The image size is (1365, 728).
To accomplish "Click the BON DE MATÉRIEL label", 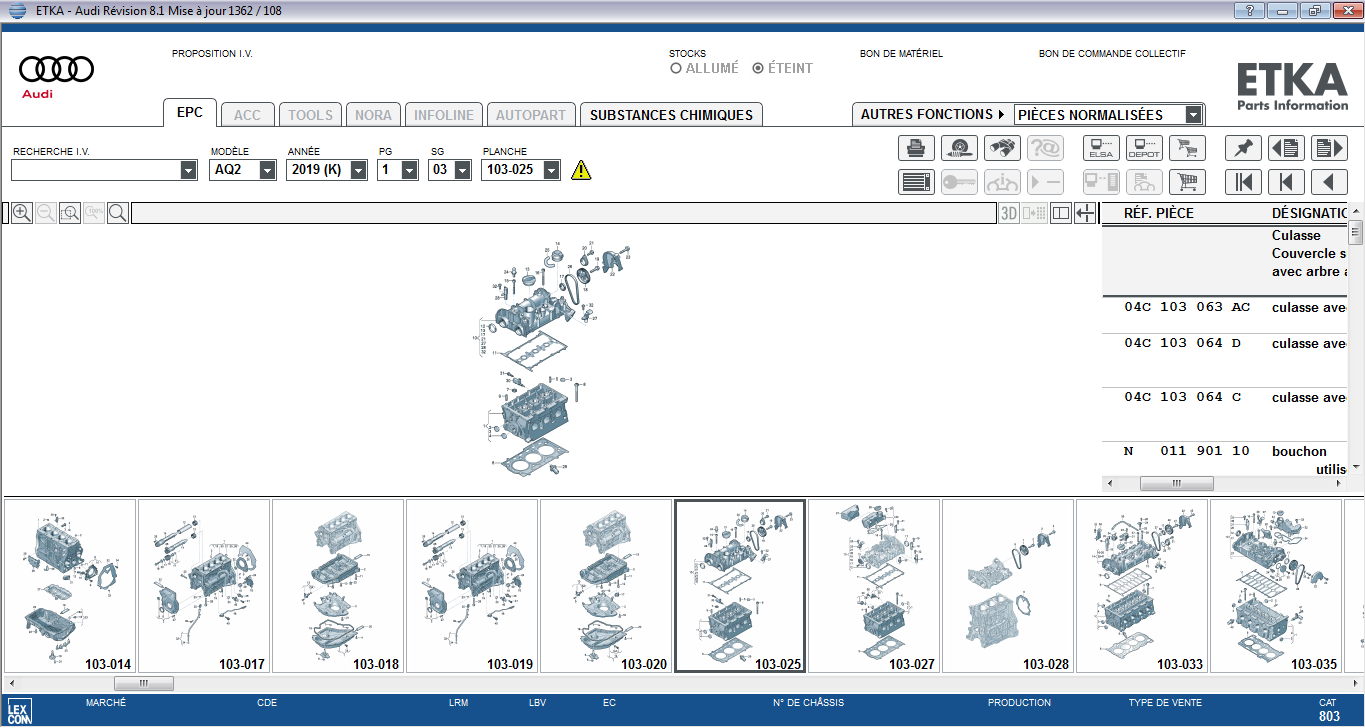I will tap(901, 54).
